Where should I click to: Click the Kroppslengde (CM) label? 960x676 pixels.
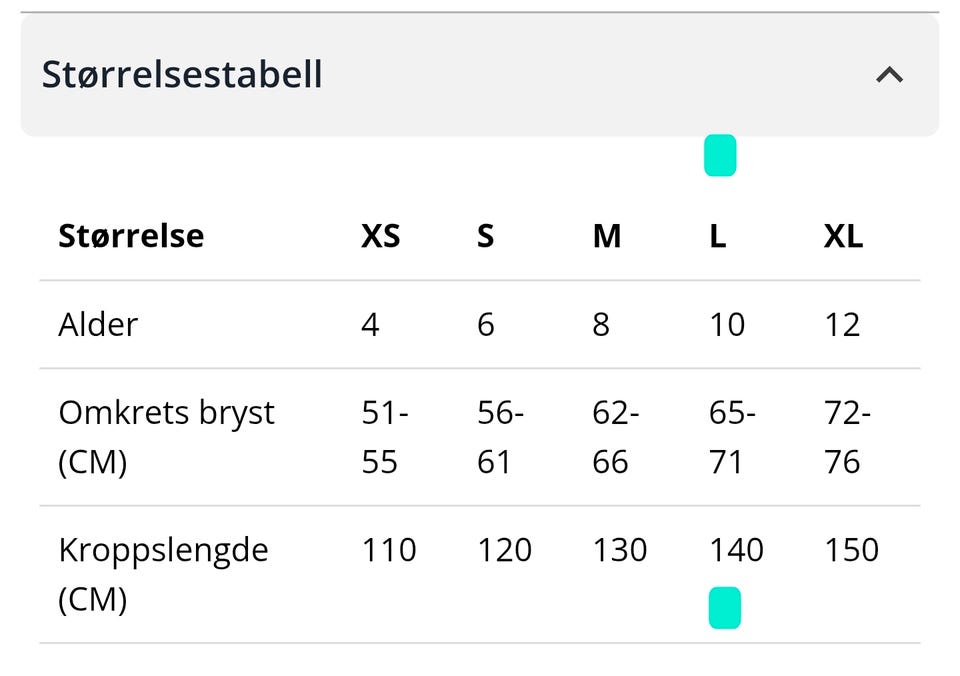pos(163,573)
